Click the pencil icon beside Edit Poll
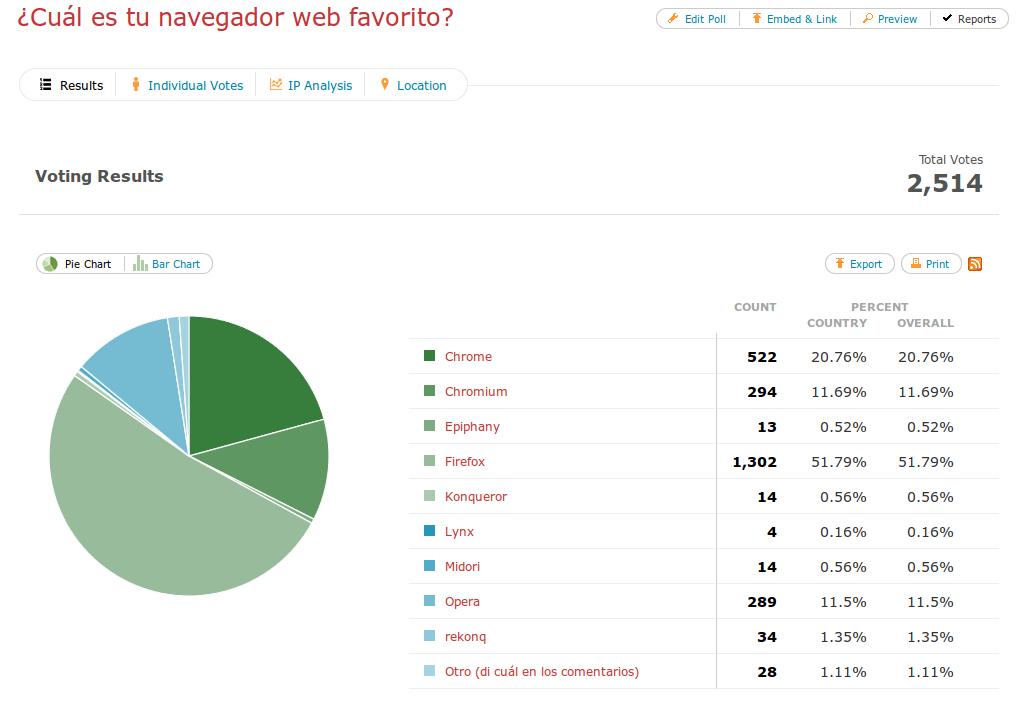The width and height of the screenshot is (1025, 702). click(673, 19)
